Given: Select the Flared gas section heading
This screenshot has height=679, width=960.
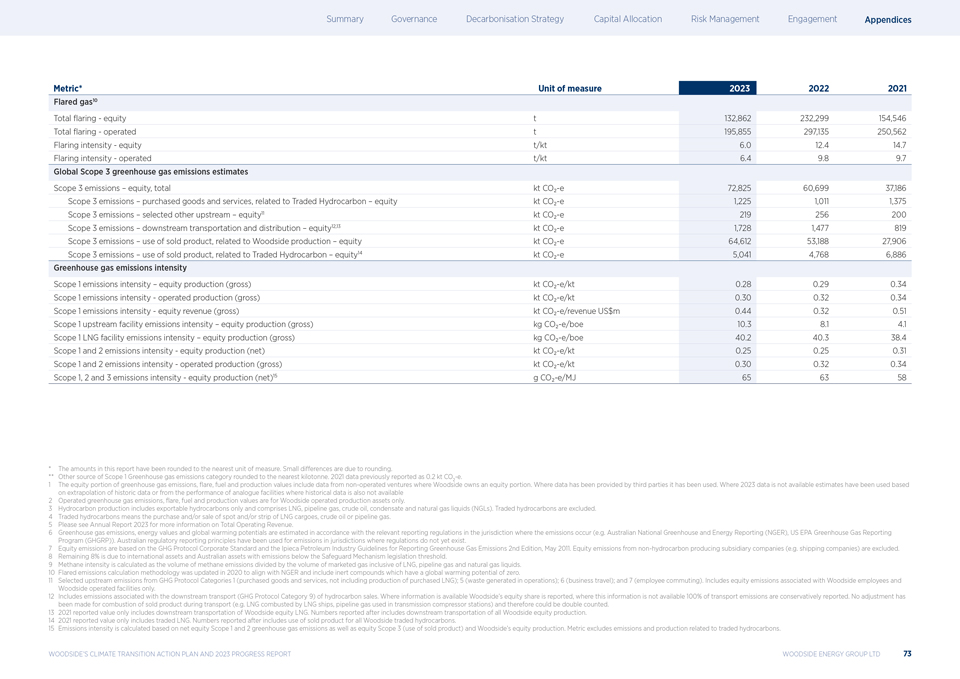Looking at the screenshot, I should [76, 102].
